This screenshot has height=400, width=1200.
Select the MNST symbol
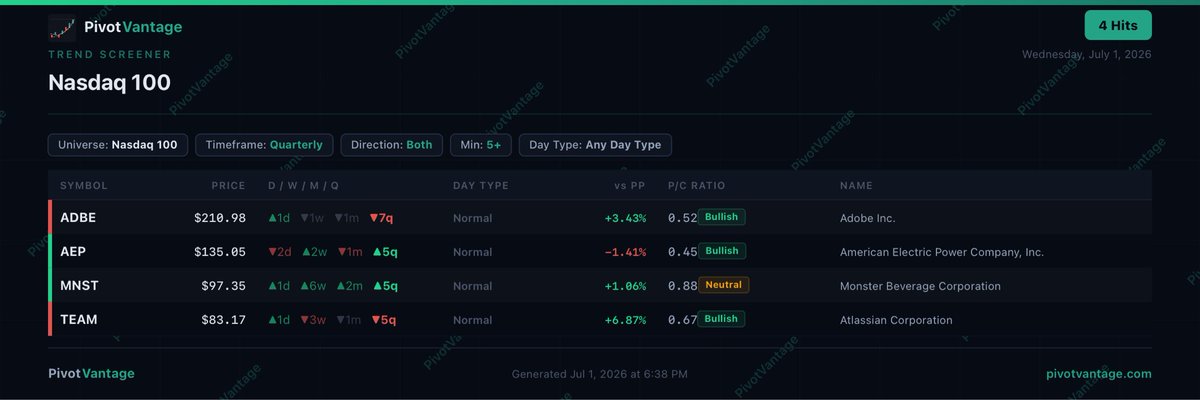(79, 286)
